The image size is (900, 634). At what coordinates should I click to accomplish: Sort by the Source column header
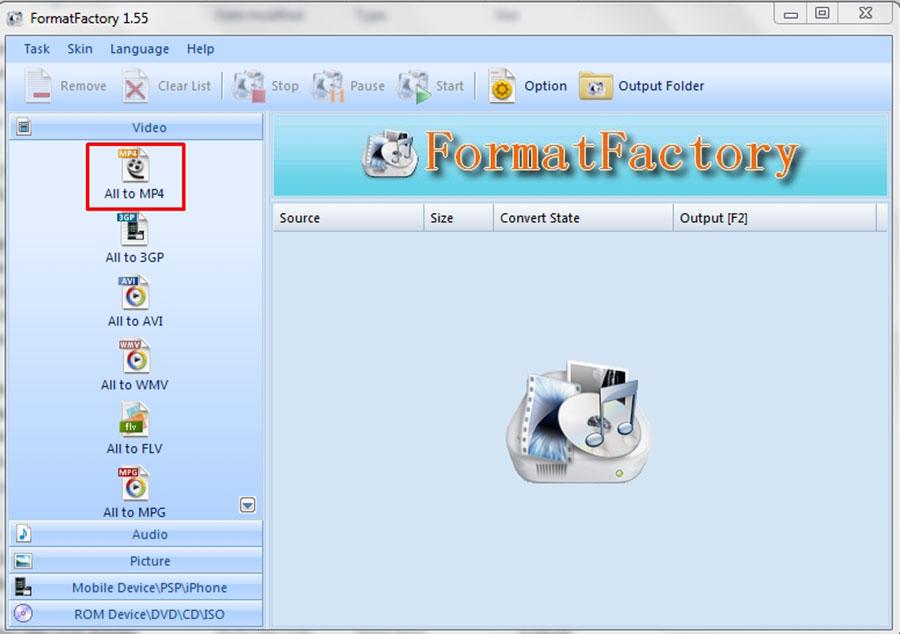348,218
